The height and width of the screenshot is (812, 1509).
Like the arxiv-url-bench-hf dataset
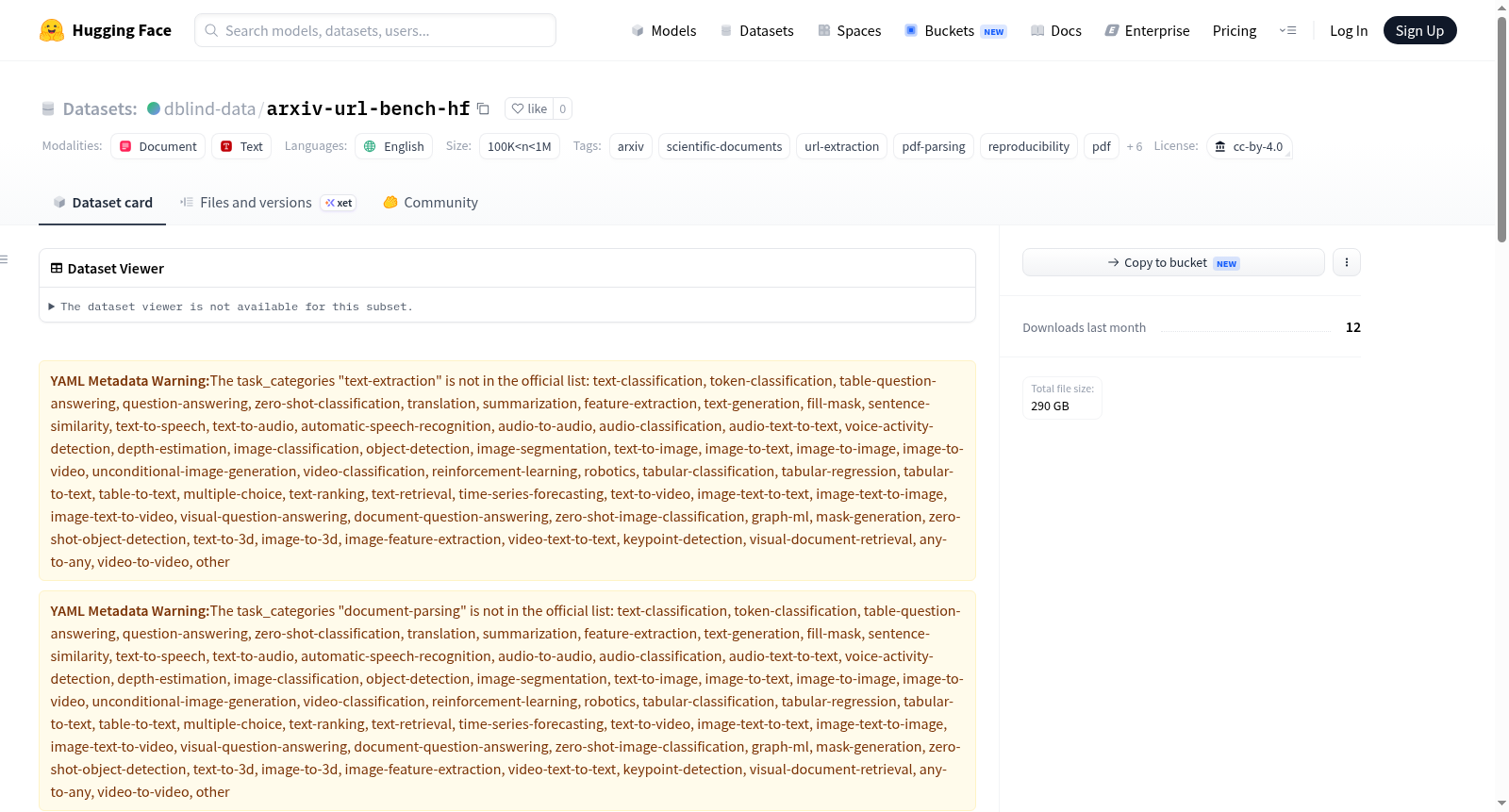click(x=529, y=108)
